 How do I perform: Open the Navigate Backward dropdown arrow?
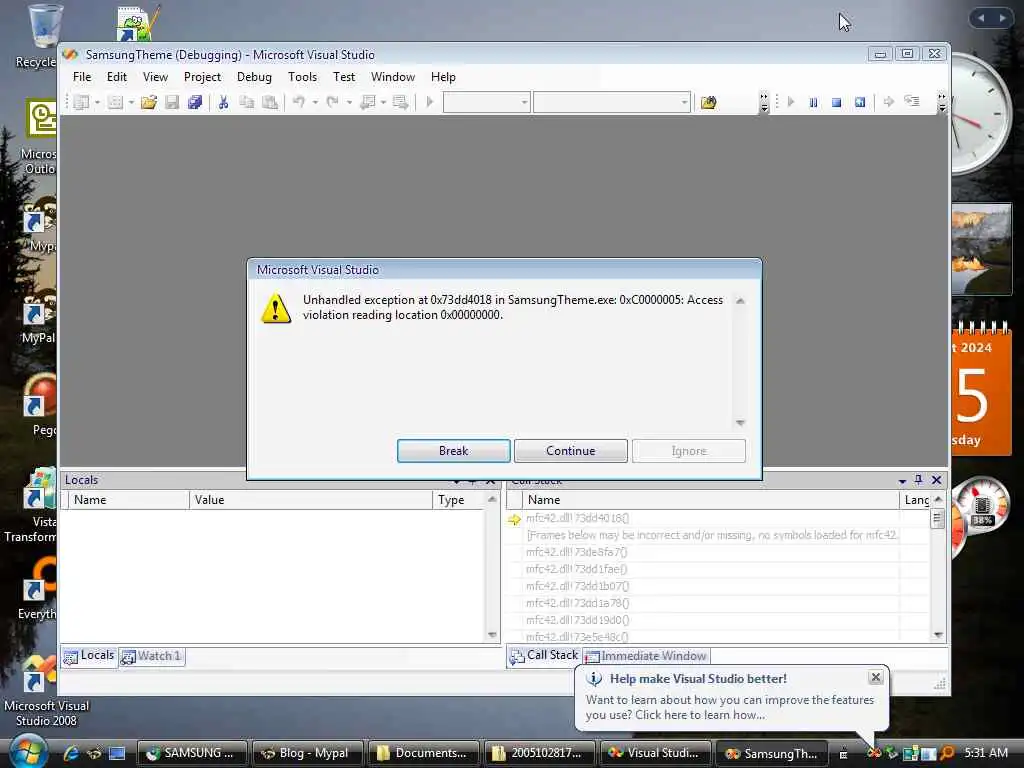pyautogui.click(x=383, y=103)
